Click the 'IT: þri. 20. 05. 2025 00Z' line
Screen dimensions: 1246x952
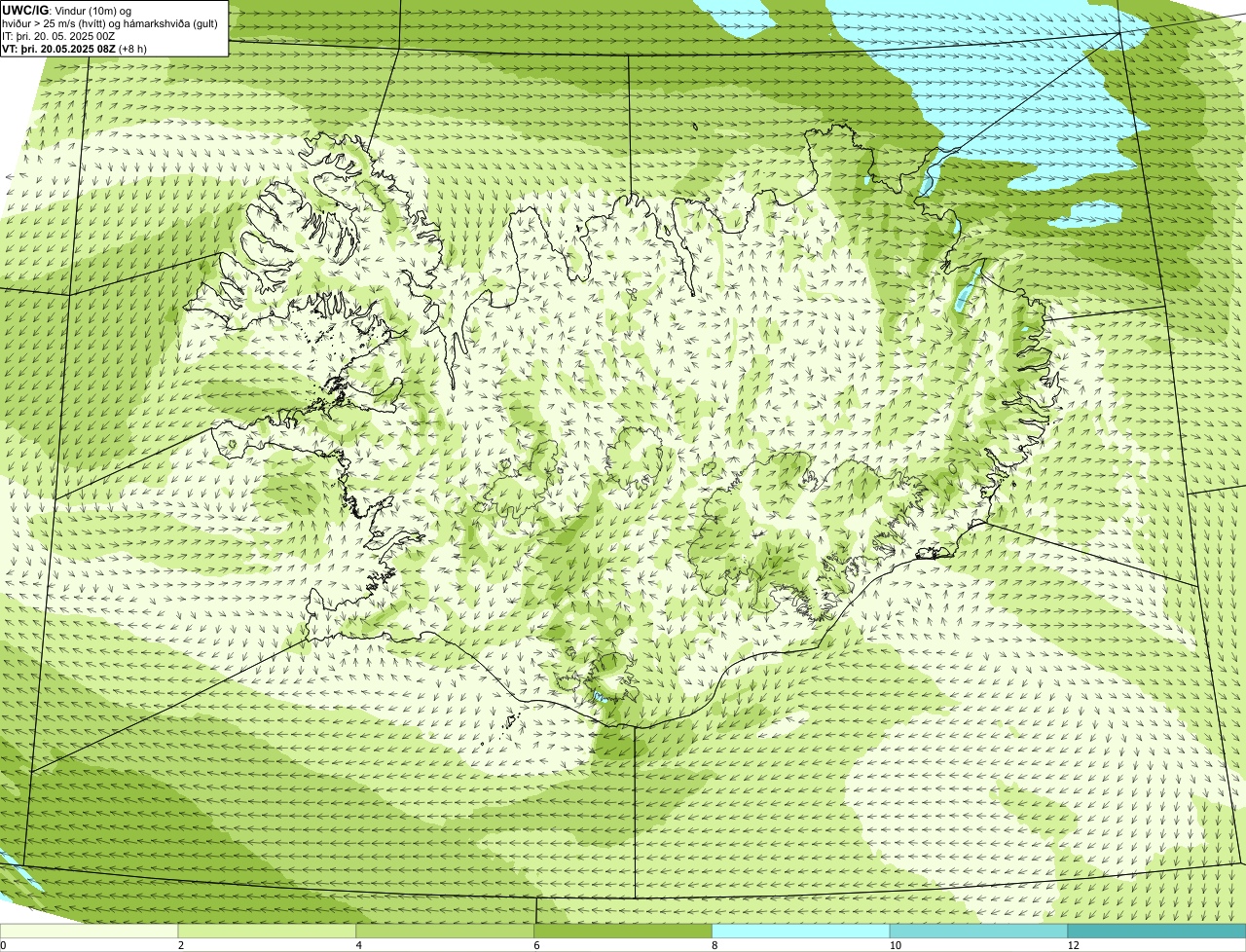tap(58, 36)
